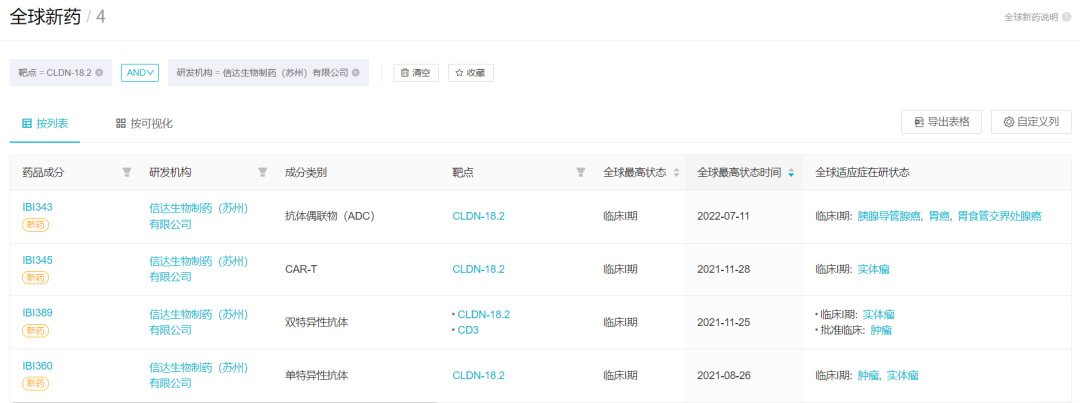The width and height of the screenshot is (1080, 403).
Task: Click filter icon in 靶点 column header
Action: click(x=581, y=172)
